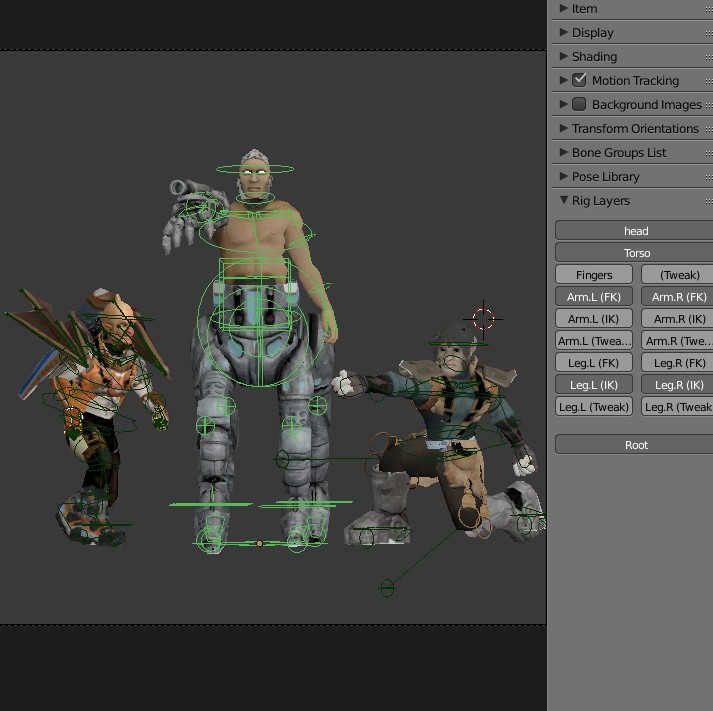Toggle the Arm.L (Tweak) layer

(x=594, y=340)
